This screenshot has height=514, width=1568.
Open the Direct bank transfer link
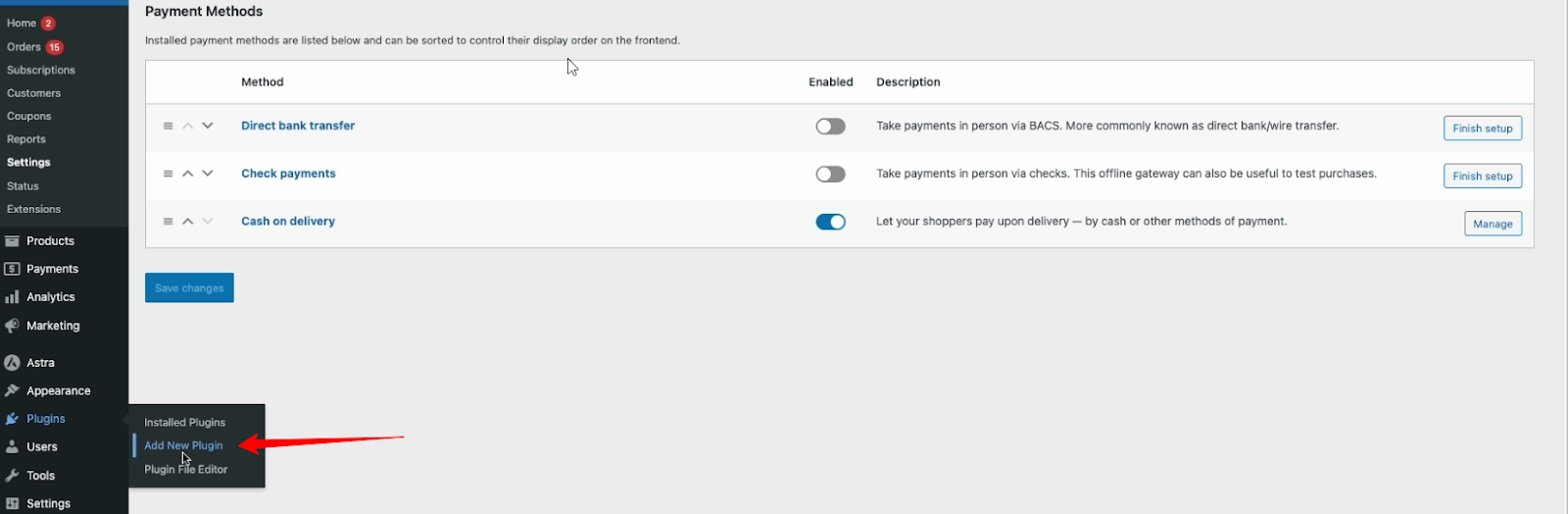[x=298, y=126]
